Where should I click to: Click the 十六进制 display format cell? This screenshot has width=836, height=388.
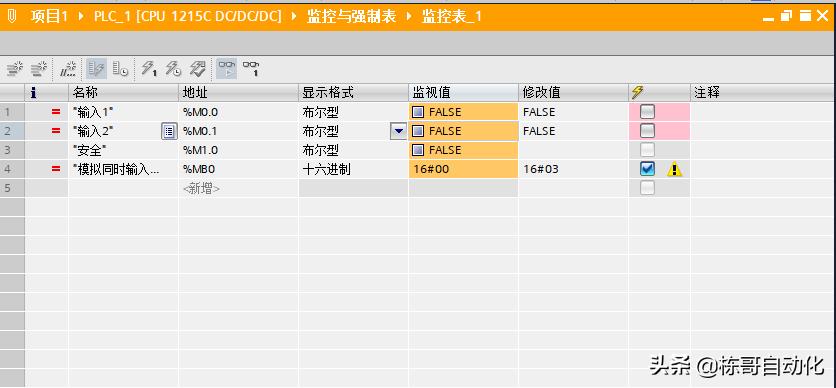pyautogui.click(x=353, y=169)
